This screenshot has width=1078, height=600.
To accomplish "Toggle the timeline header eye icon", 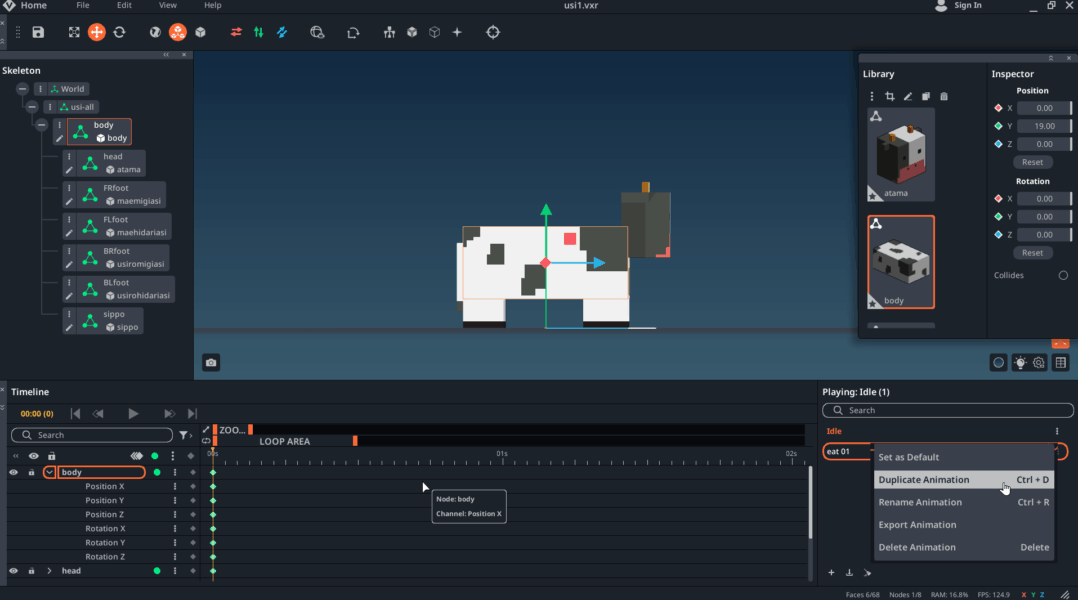I will pyautogui.click(x=33, y=456).
